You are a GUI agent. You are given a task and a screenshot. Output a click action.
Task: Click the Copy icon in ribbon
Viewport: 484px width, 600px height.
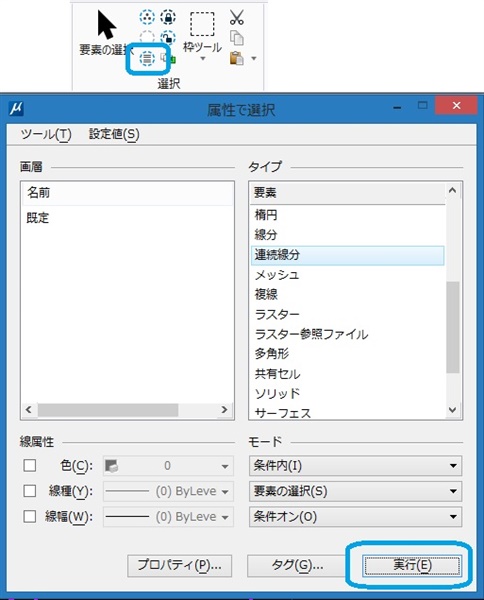click(237, 38)
